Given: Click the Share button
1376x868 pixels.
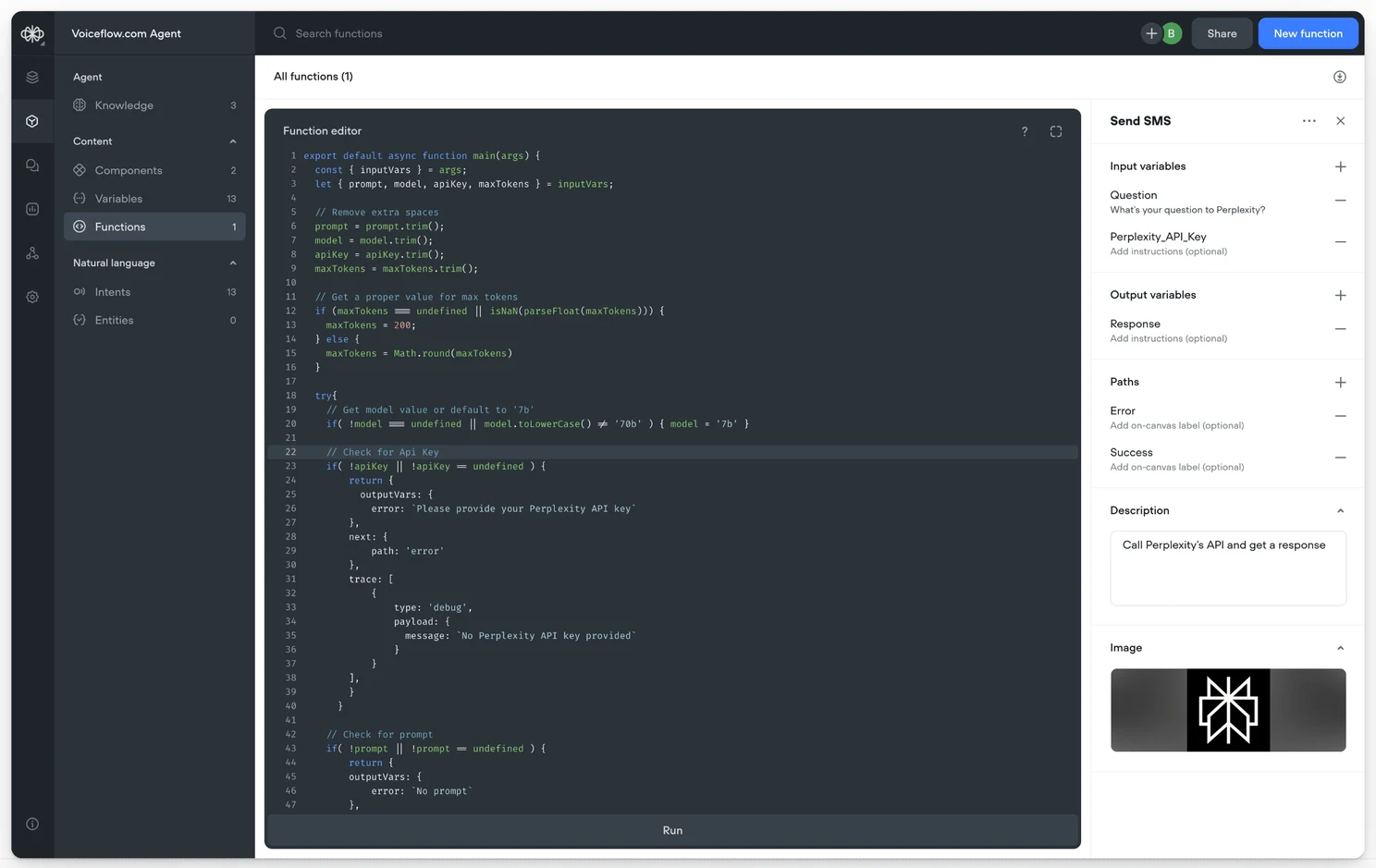Looking at the screenshot, I should (x=1222, y=33).
